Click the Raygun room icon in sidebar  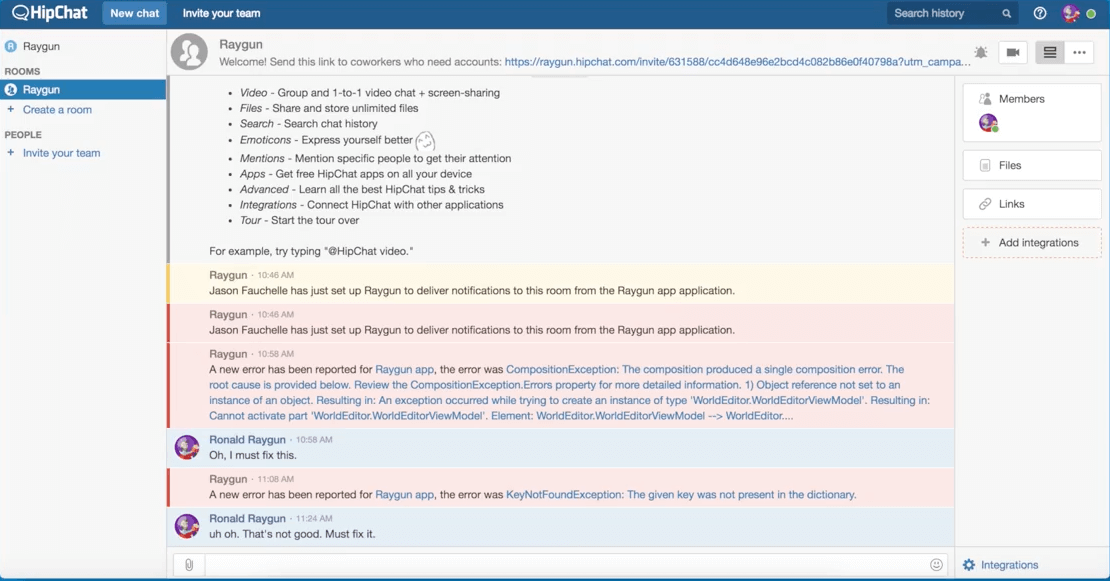click(11, 89)
